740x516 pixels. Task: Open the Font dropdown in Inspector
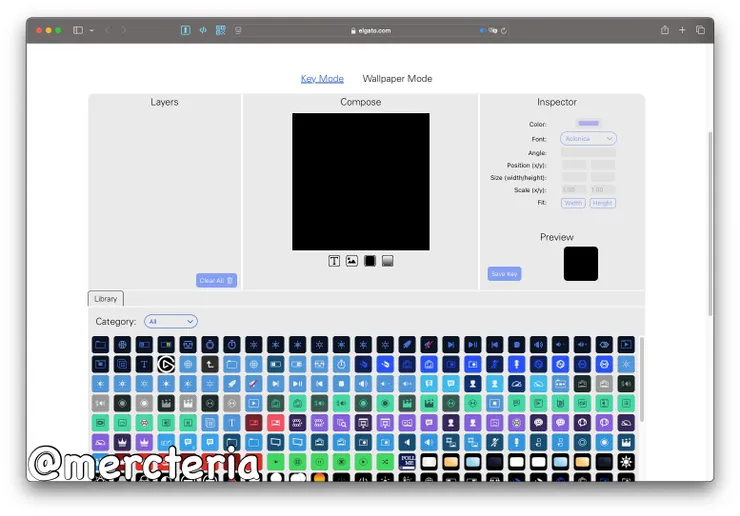pyautogui.click(x=589, y=138)
